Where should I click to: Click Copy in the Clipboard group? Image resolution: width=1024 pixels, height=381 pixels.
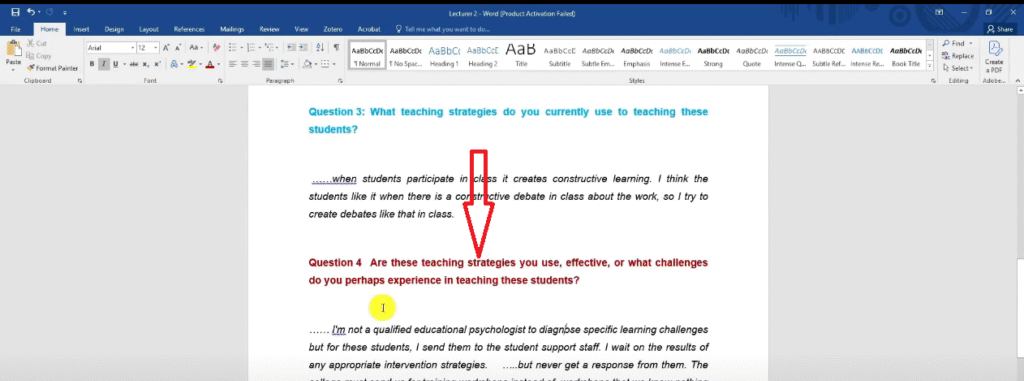39,56
